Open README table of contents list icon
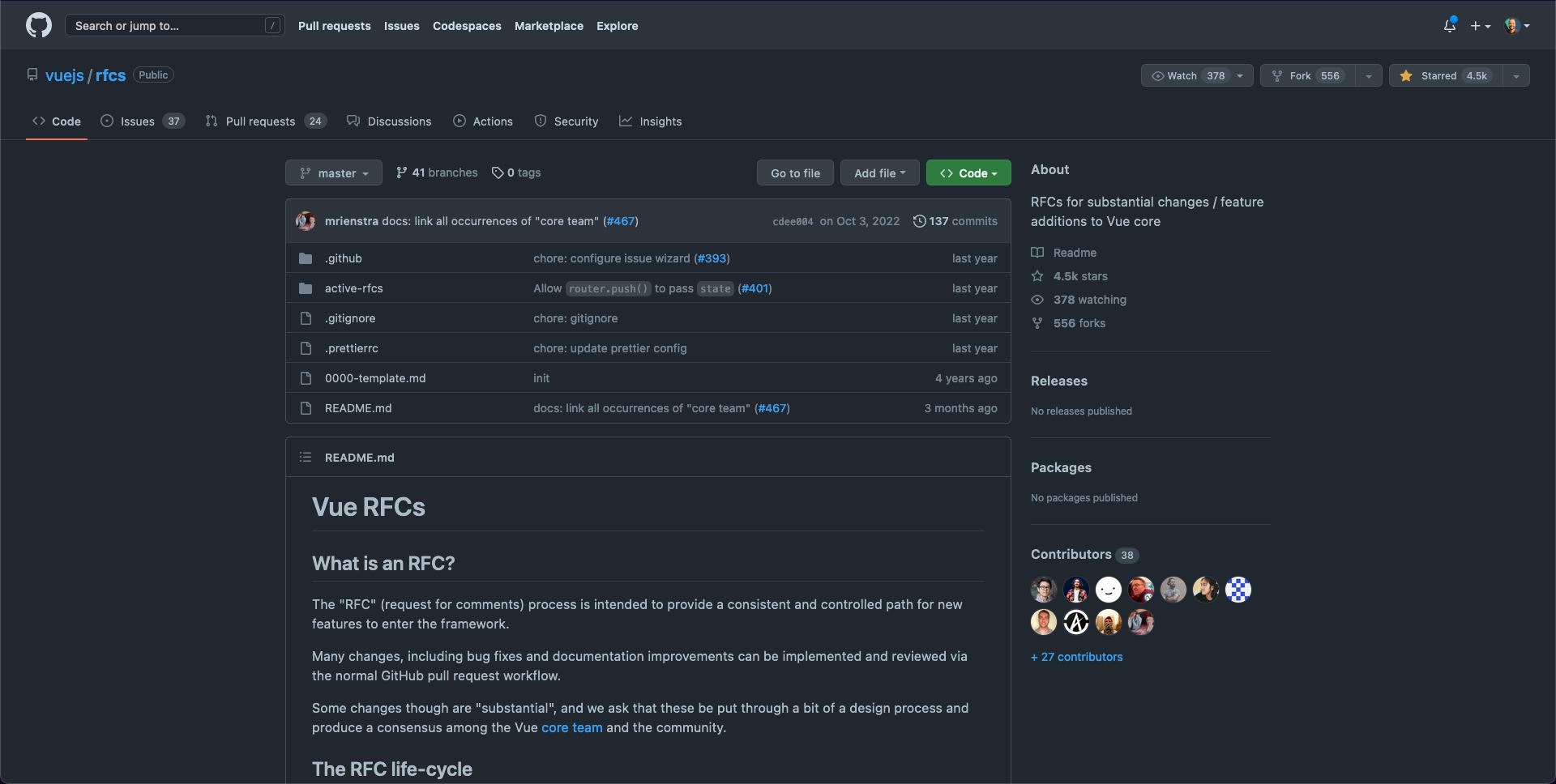The height and width of the screenshot is (784, 1556). (x=306, y=458)
